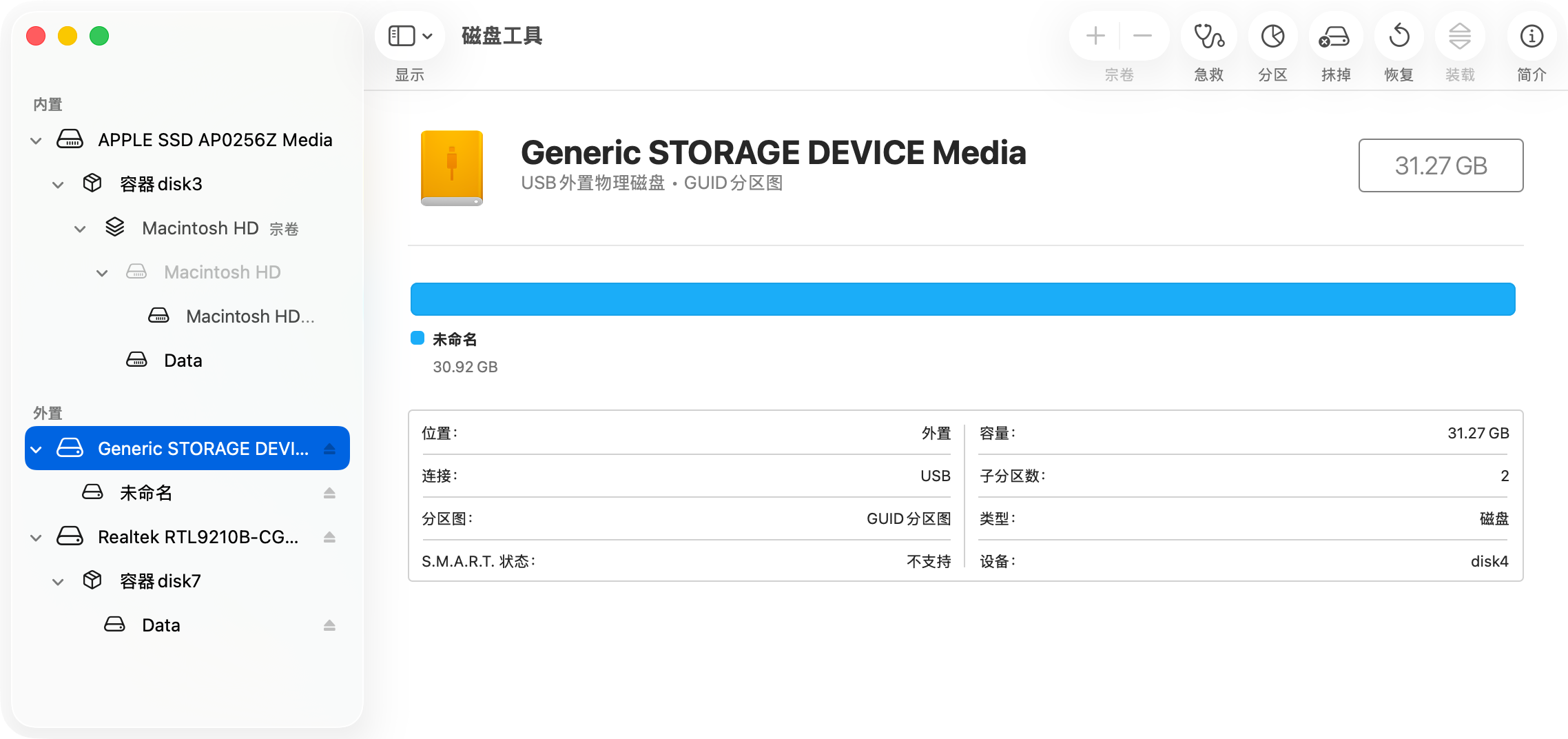Click the remove volume minus icon
Screen dimensions: 1568x739
(x=1142, y=36)
